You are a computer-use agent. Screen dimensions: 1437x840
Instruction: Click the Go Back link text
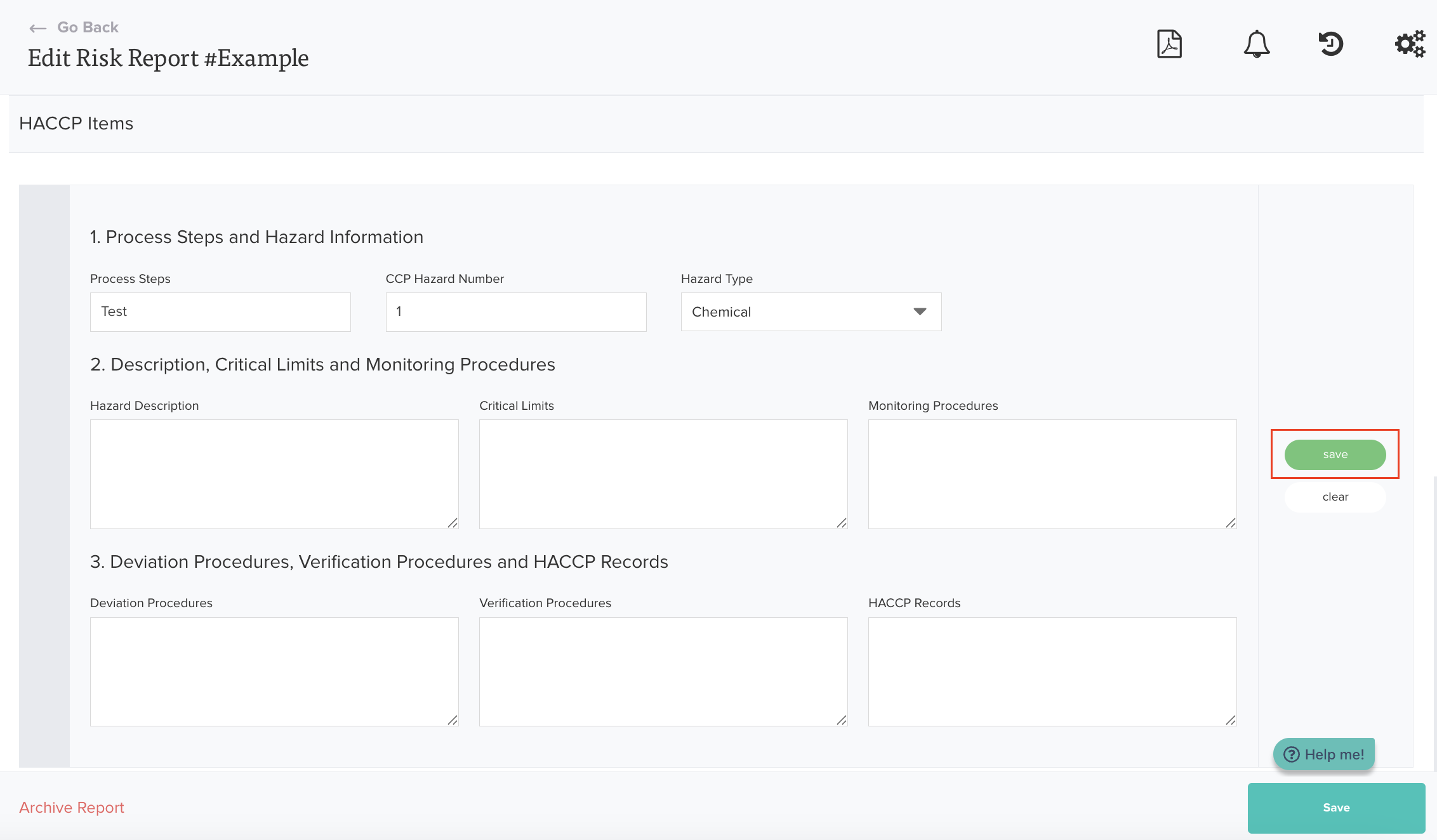88,27
